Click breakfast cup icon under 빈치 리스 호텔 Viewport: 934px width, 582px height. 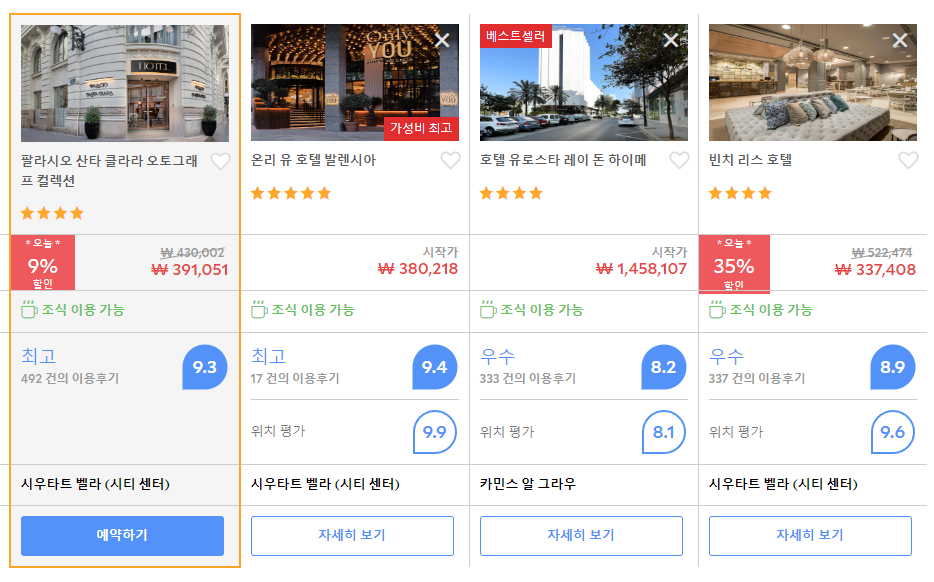coord(717,310)
